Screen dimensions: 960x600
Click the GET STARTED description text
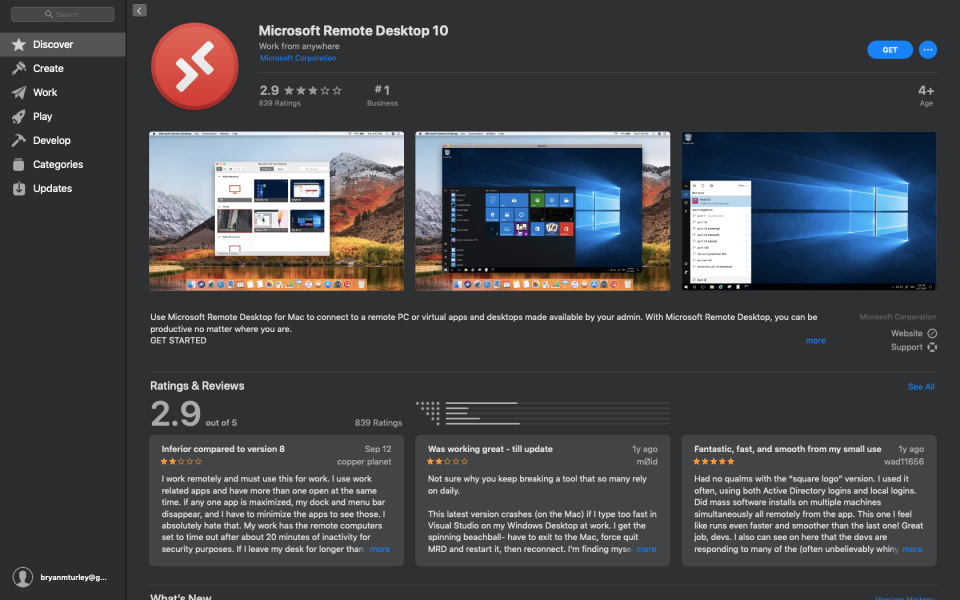pos(178,340)
